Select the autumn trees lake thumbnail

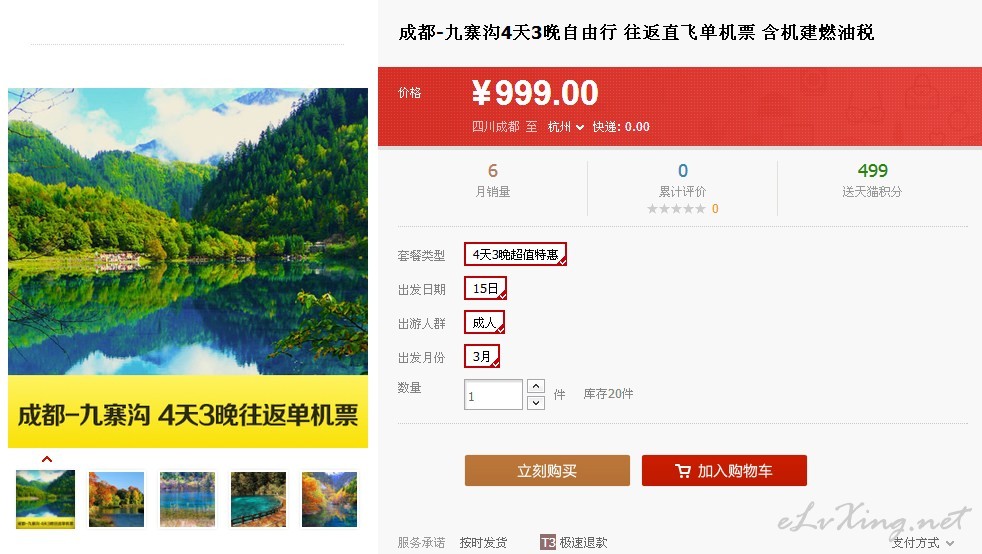click(x=116, y=500)
